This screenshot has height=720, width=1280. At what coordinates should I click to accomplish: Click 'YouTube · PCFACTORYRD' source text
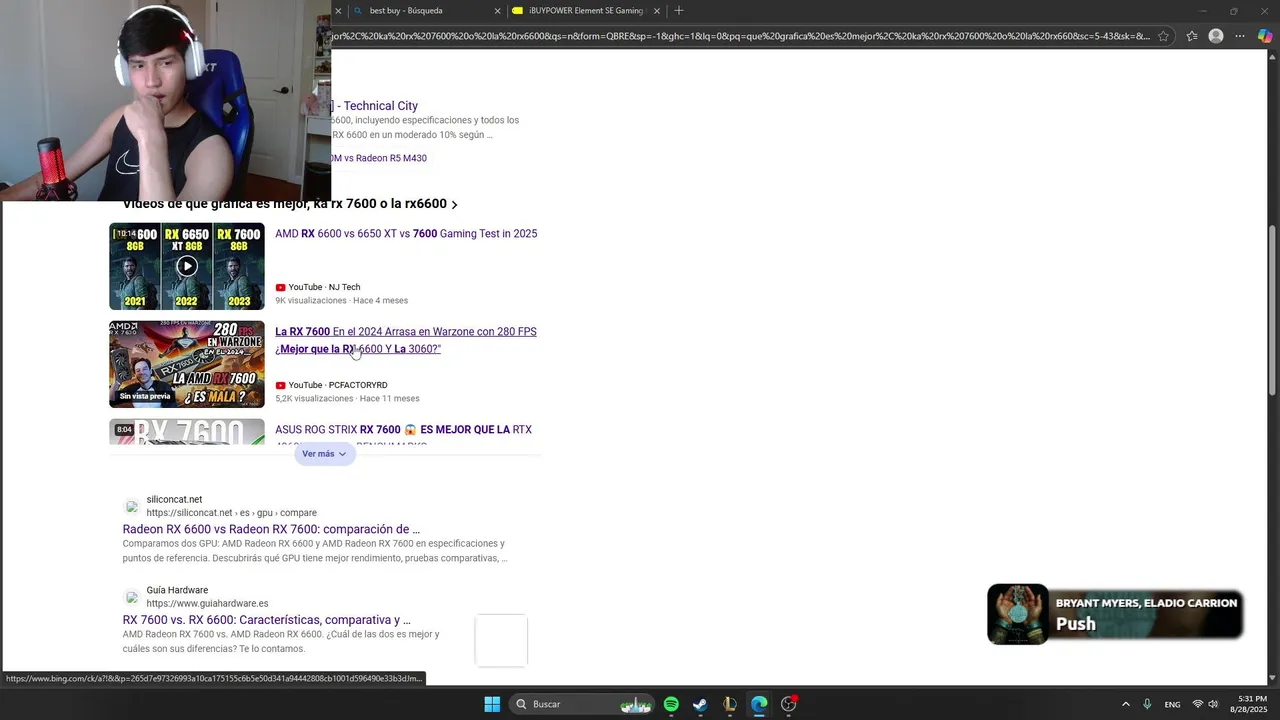click(x=338, y=385)
